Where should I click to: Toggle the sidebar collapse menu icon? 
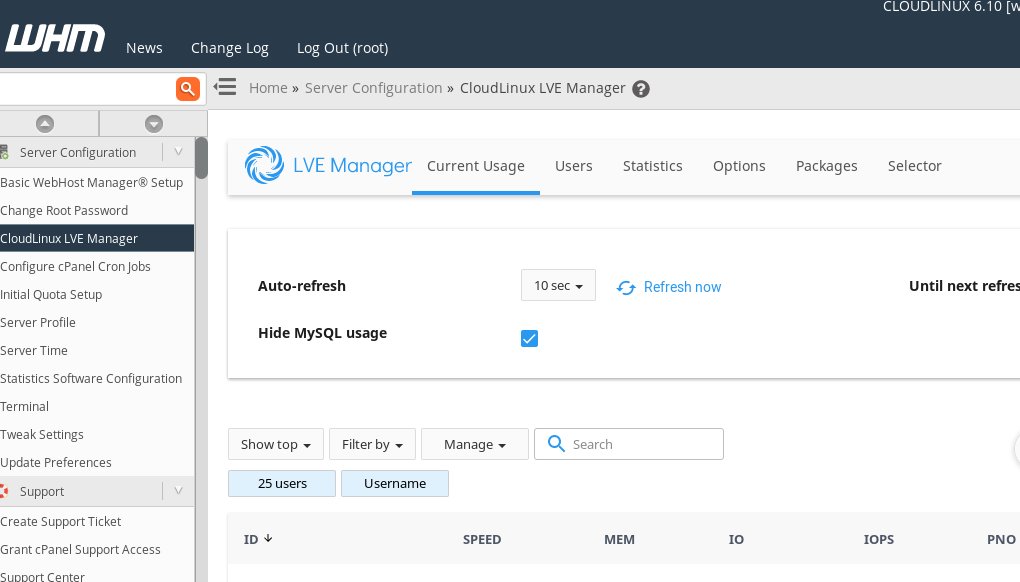point(225,87)
